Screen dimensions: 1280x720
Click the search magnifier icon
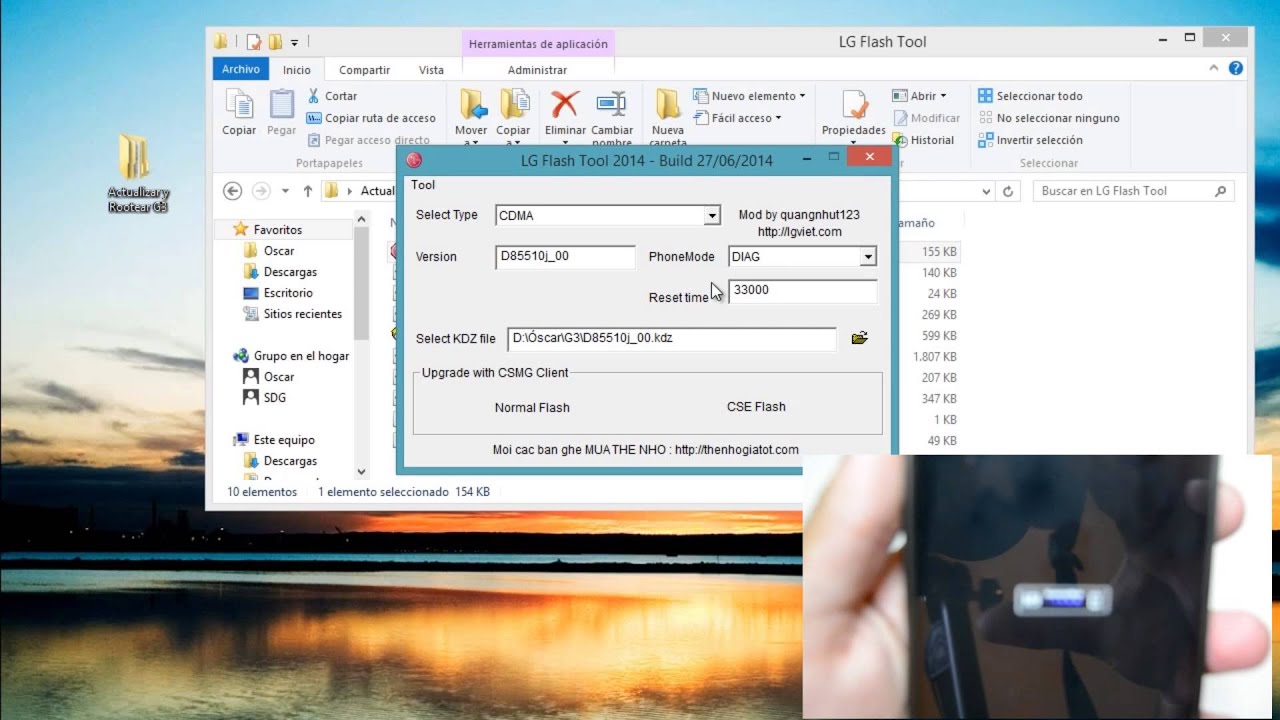(1221, 191)
